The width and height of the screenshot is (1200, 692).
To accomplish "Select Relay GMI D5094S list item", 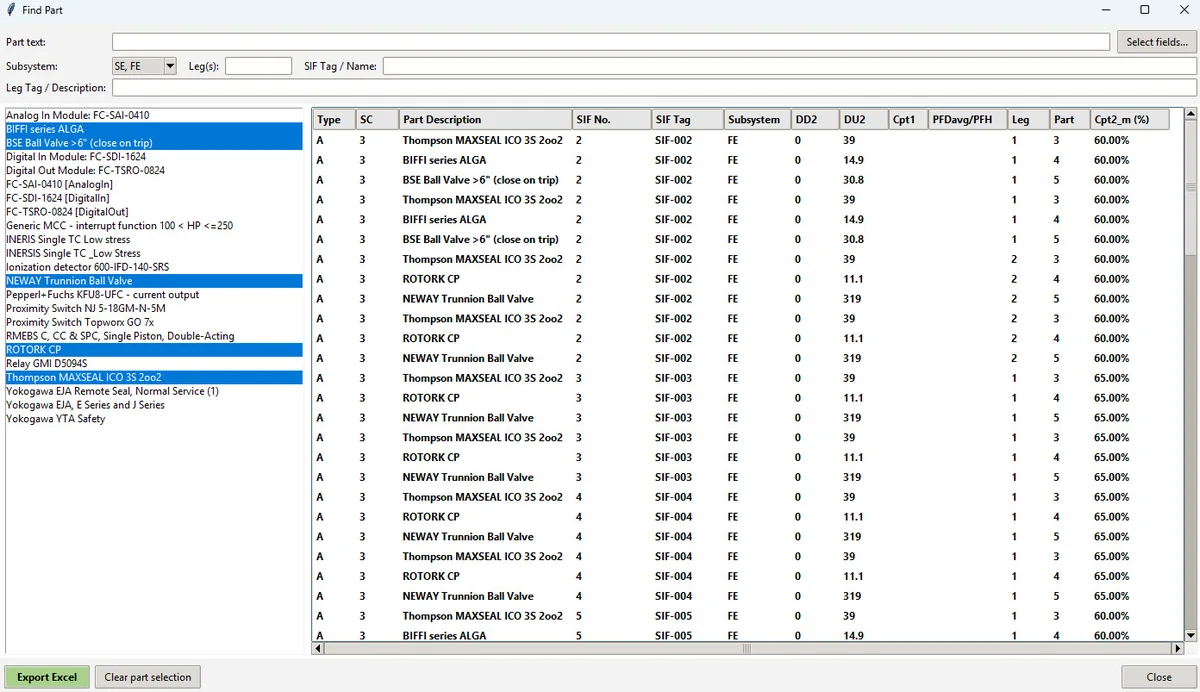I will pyautogui.click(x=153, y=364).
